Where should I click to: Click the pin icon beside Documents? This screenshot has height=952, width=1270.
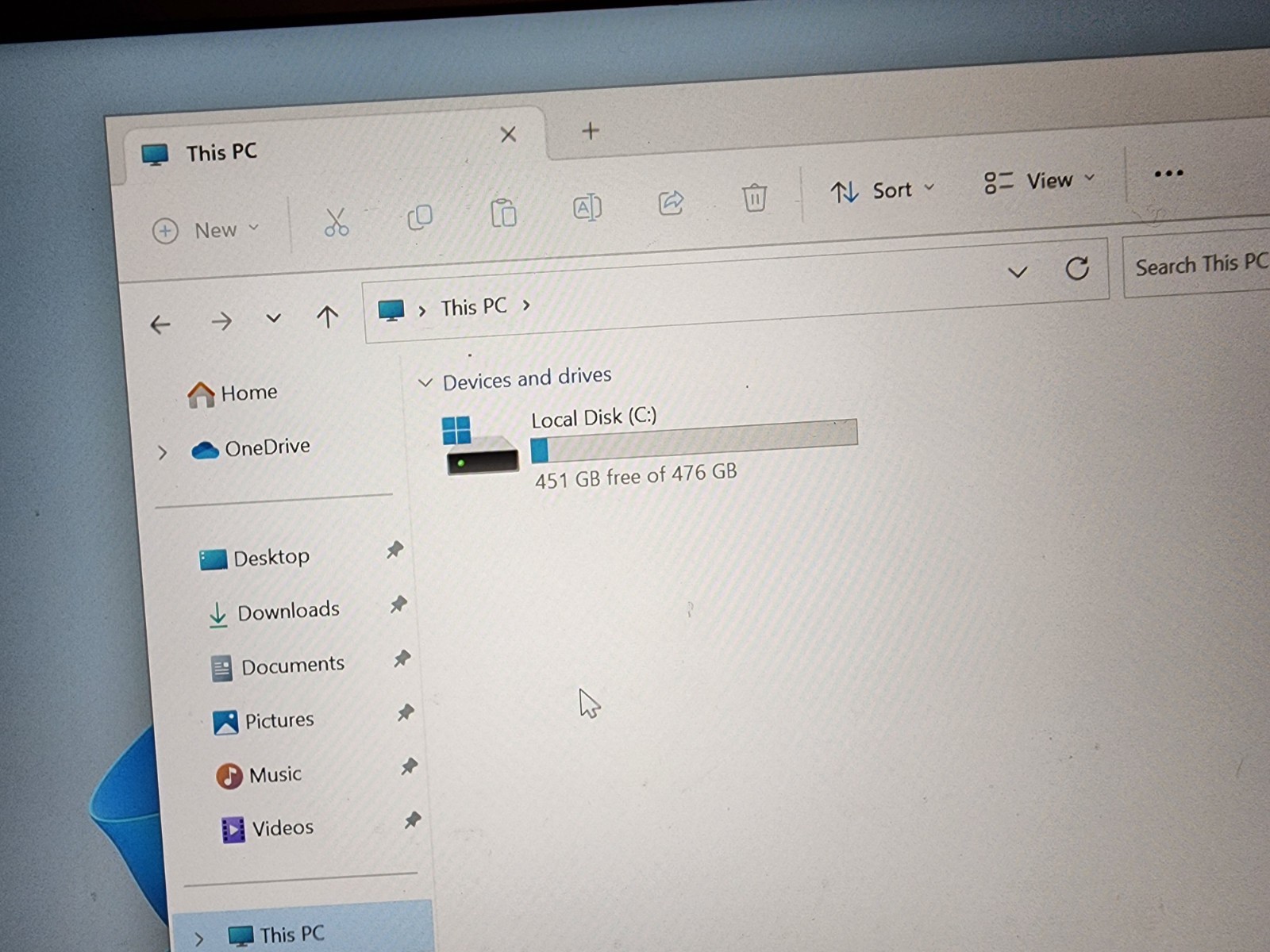tap(402, 658)
